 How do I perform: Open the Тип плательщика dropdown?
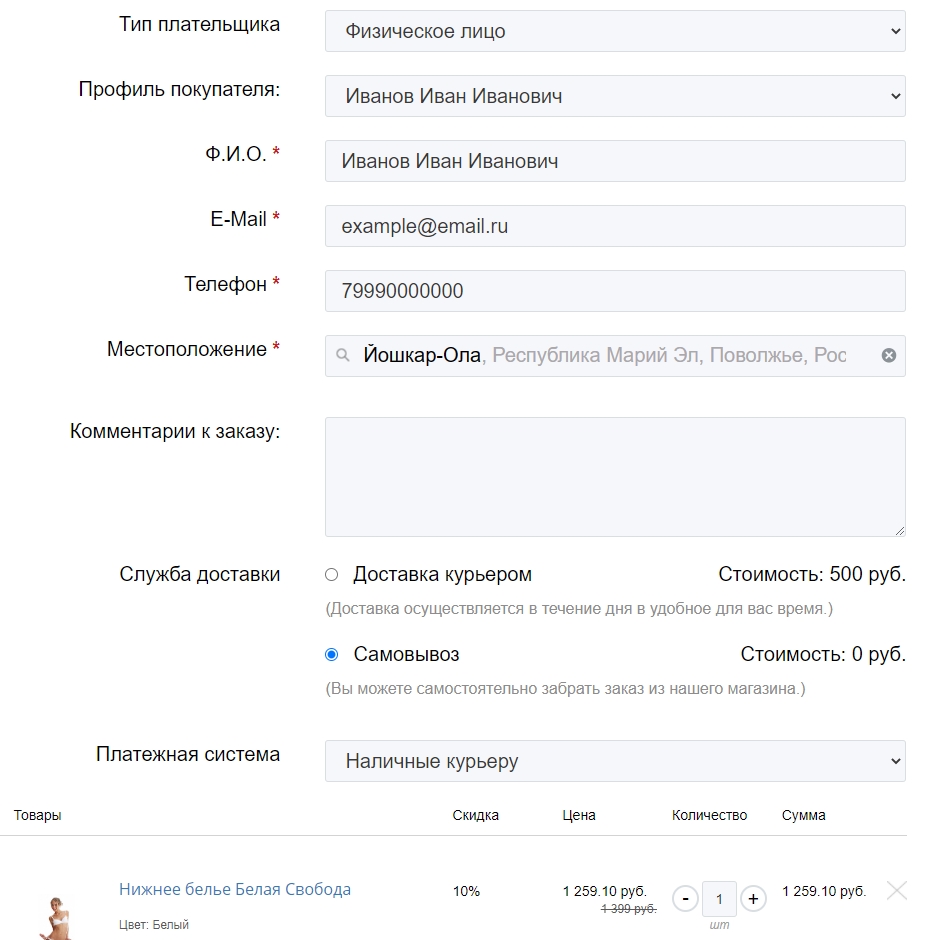point(614,31)
